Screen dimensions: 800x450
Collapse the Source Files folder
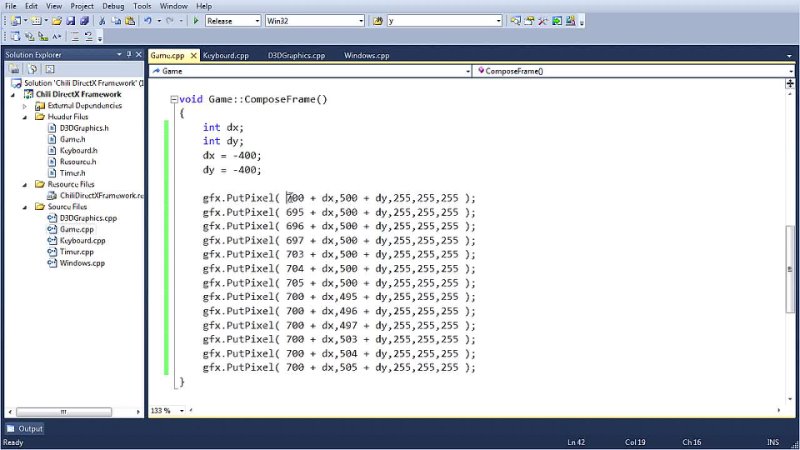24,207
